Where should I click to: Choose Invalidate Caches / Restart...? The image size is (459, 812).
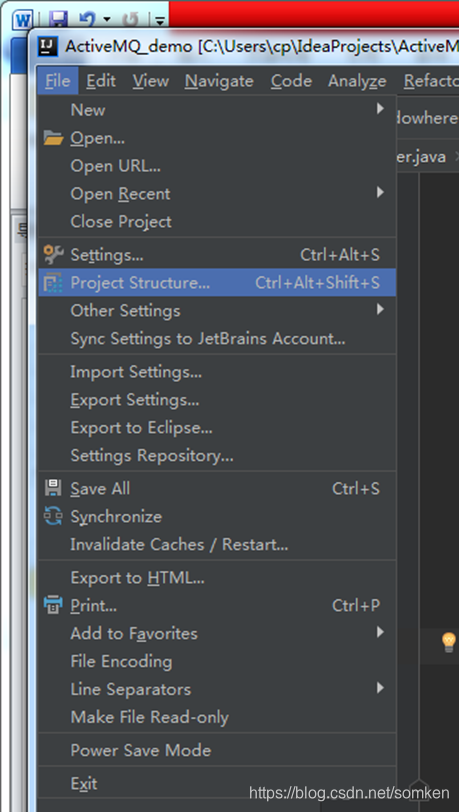tap(217, 544)
